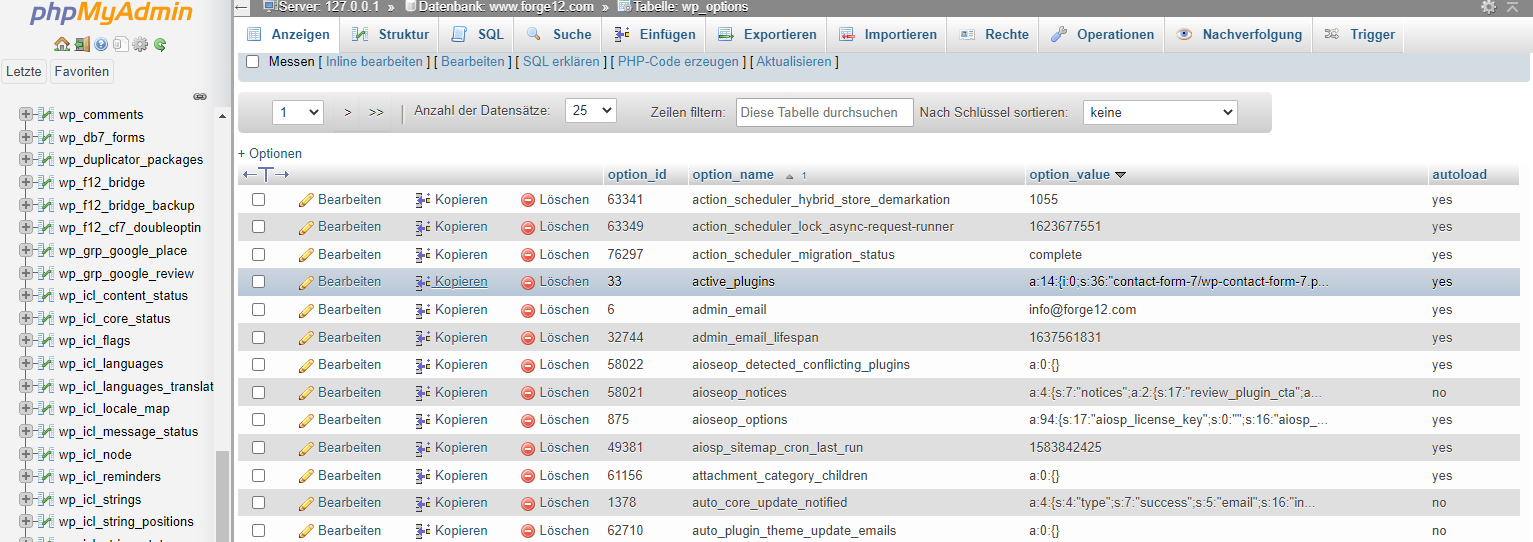This screenshot has width=1533, height=542.
Task: Expand the wp_duplicator_packages tree node
Action: point(26,159)
